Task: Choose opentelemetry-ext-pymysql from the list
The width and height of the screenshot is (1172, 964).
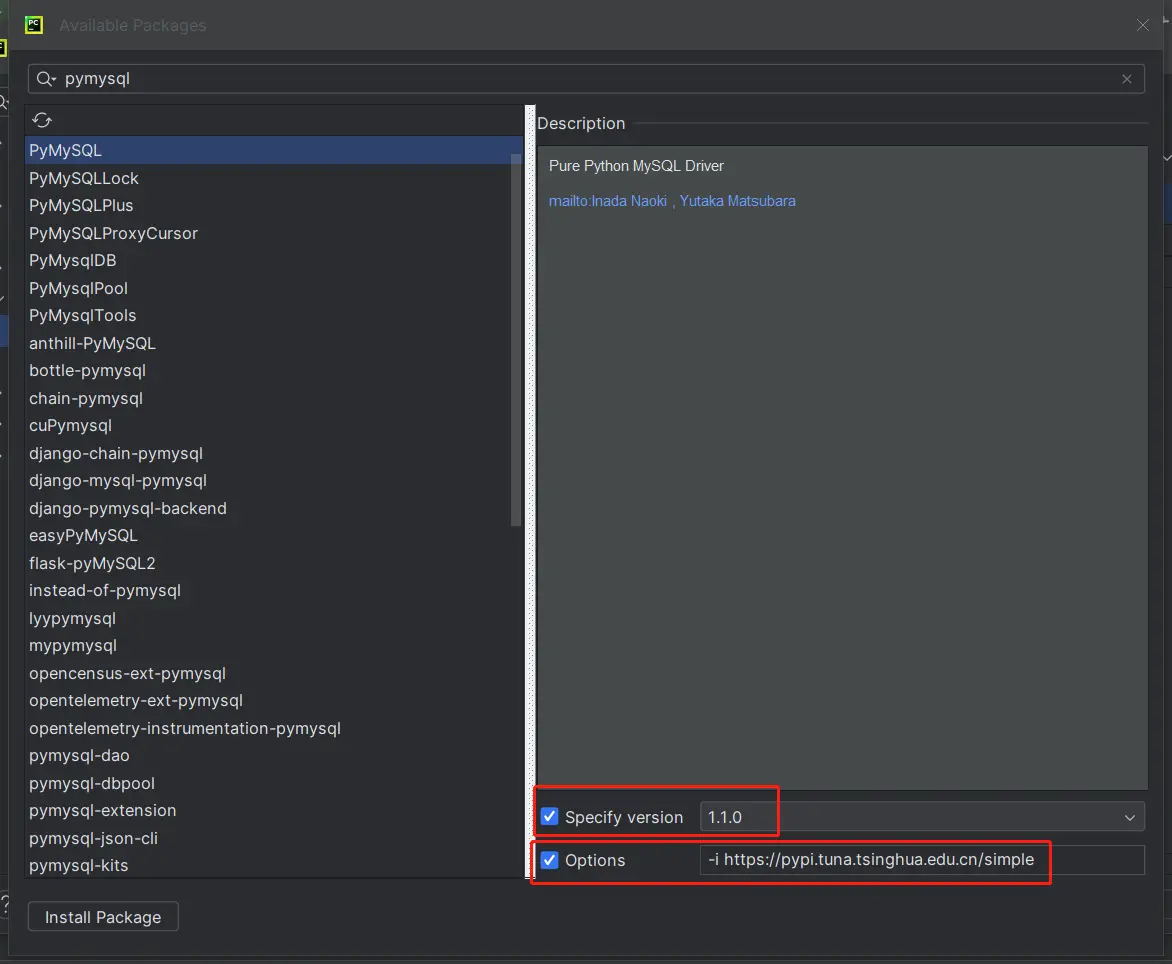Action: [274, 701]
